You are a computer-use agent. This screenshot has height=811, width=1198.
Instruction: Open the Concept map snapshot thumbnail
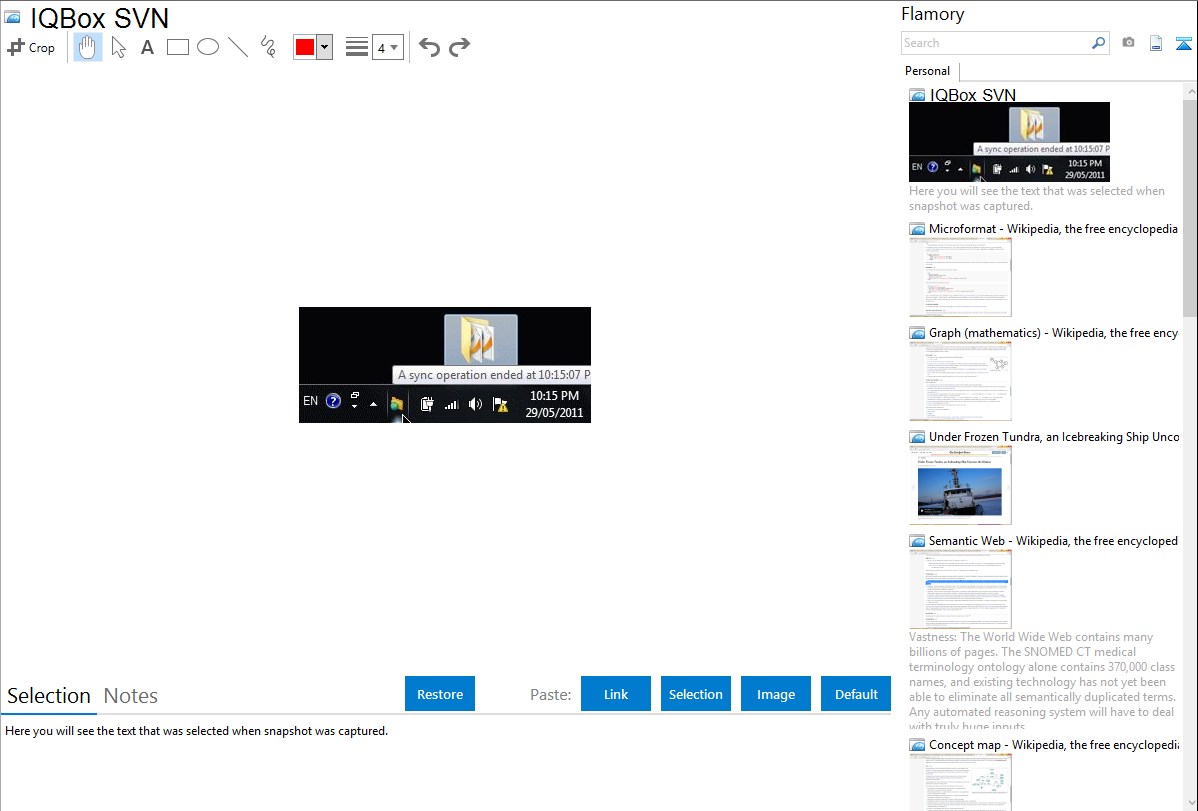(960, 782)
